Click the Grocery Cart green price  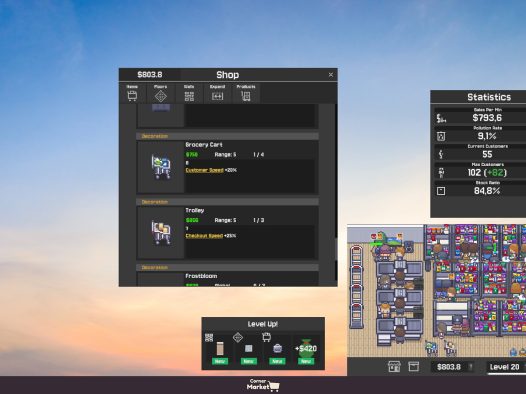192,155
